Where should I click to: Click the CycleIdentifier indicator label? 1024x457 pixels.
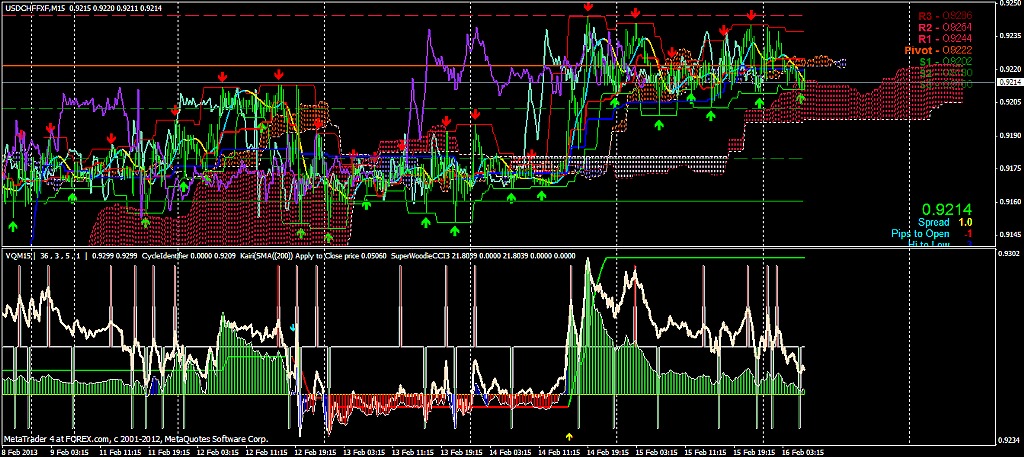click(x=165, y=256)
